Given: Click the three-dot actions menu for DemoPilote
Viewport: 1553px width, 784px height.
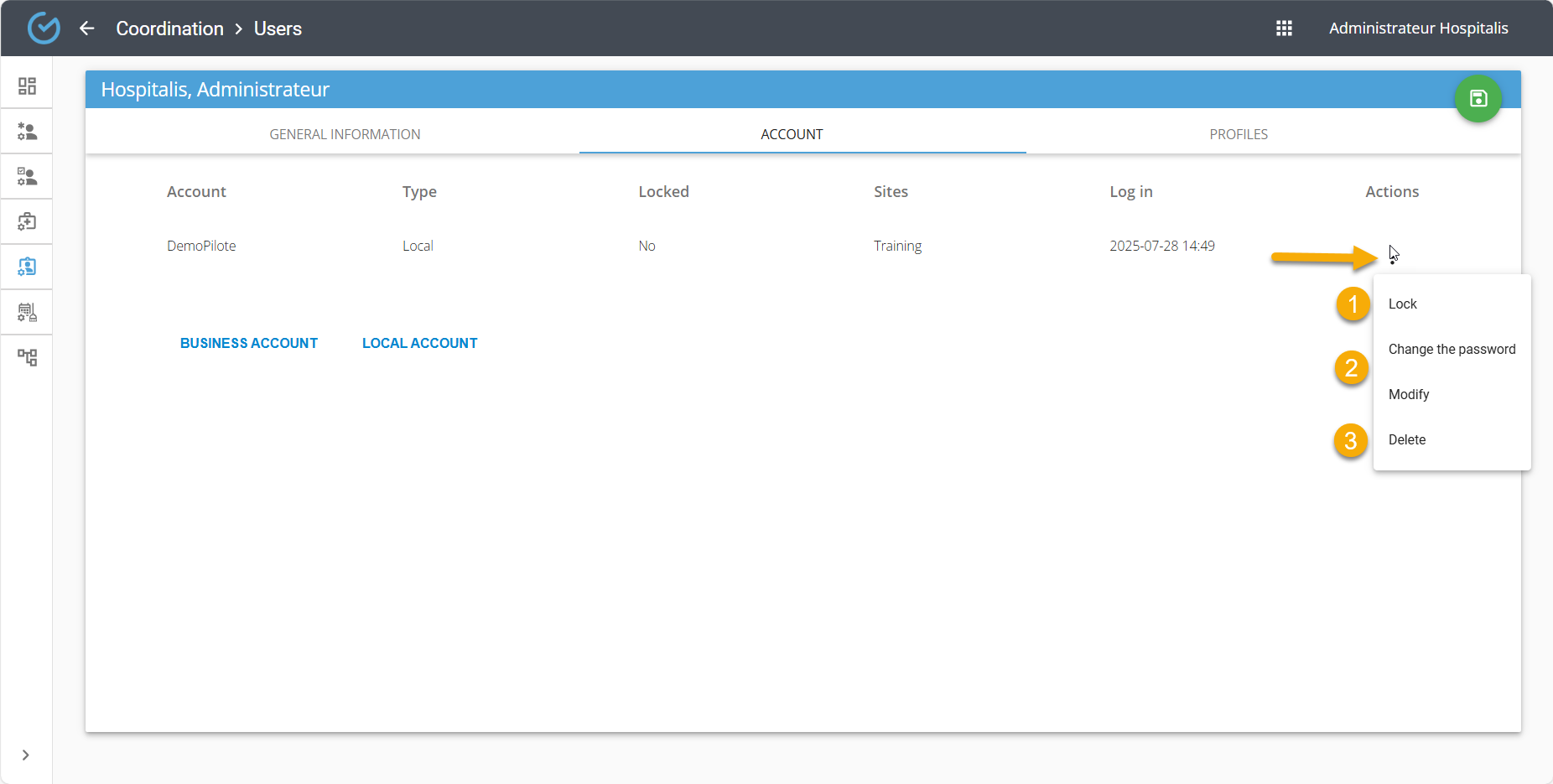Looking at the screenshot, I should pos(1393,256).
